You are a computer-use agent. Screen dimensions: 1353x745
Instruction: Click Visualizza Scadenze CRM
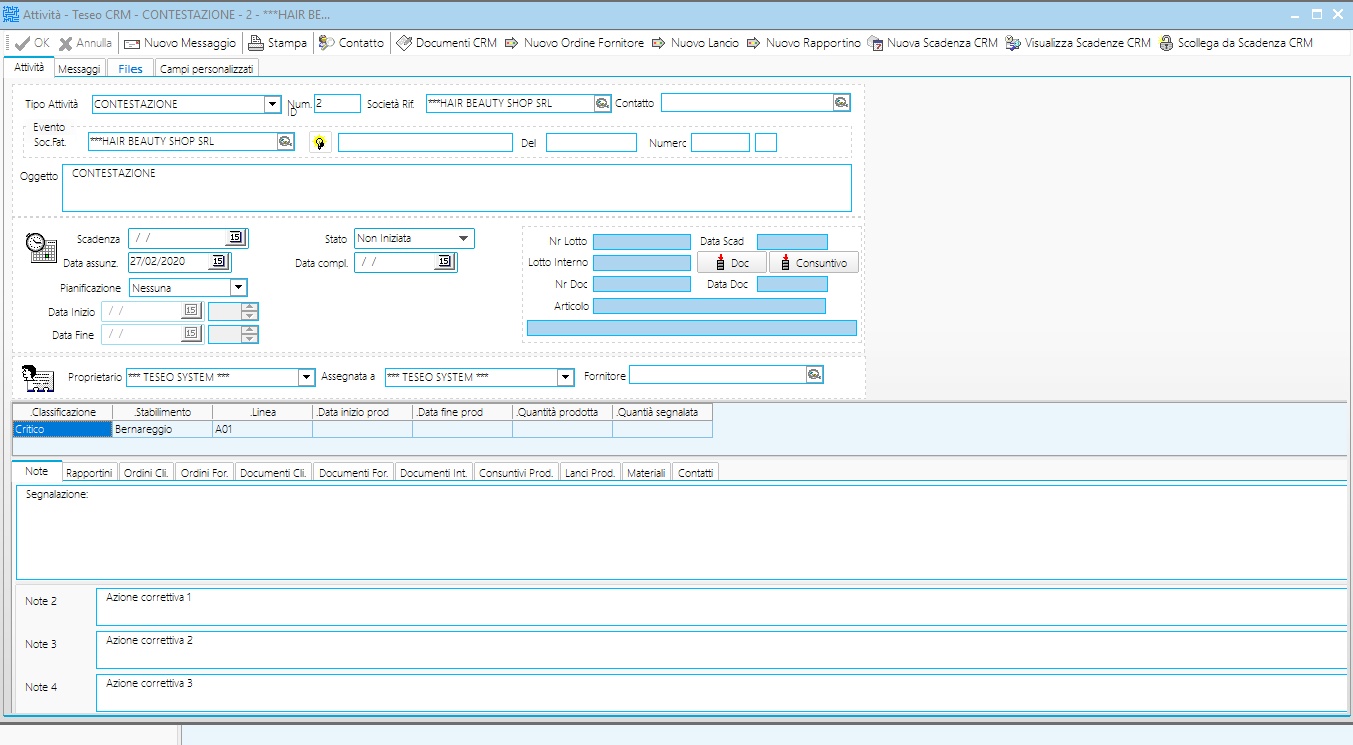point(1078,43)
